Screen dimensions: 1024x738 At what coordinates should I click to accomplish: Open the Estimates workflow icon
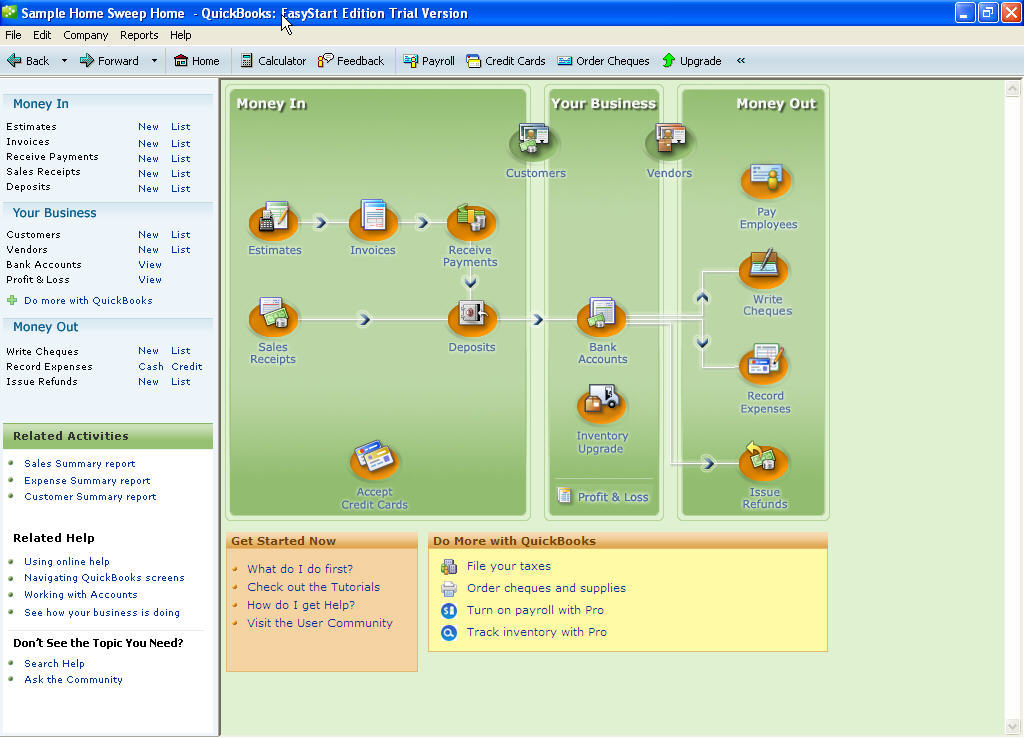273,221
